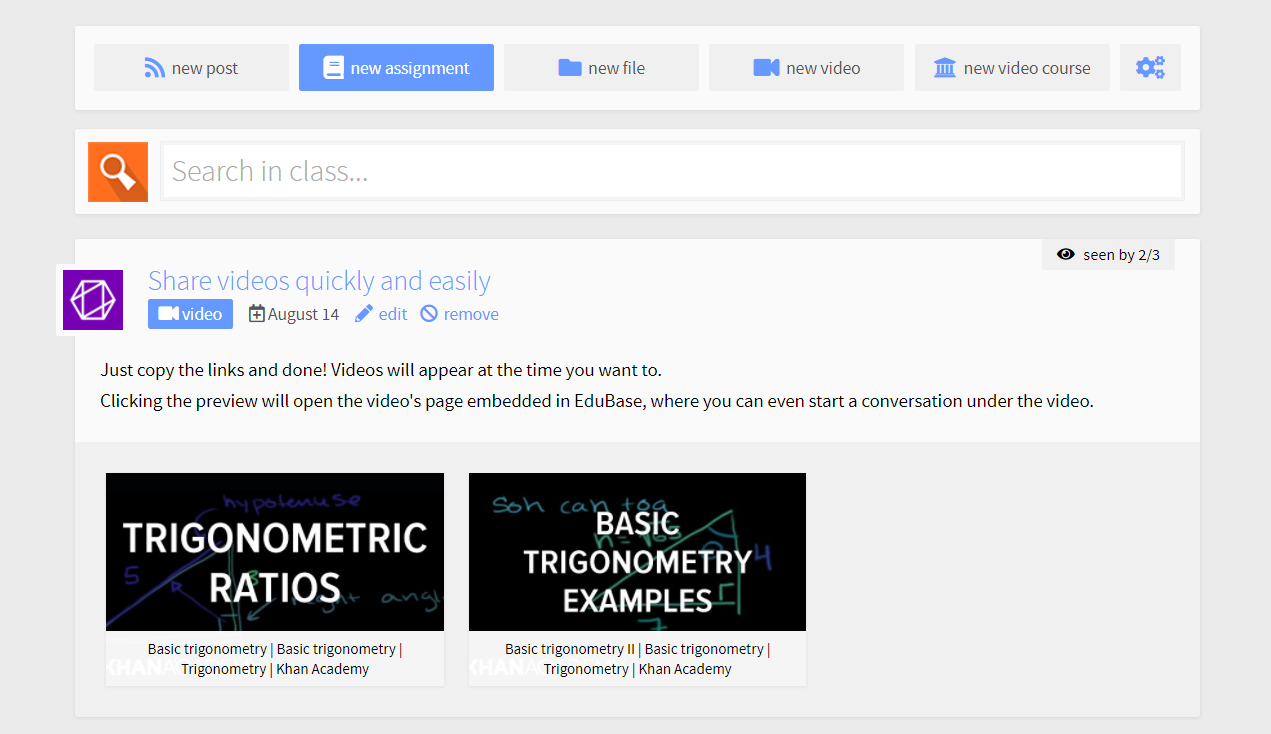Click the RSS feed icon on new post
The width and height of the screenshot is (1271, 734).
[x=155, y=67]
